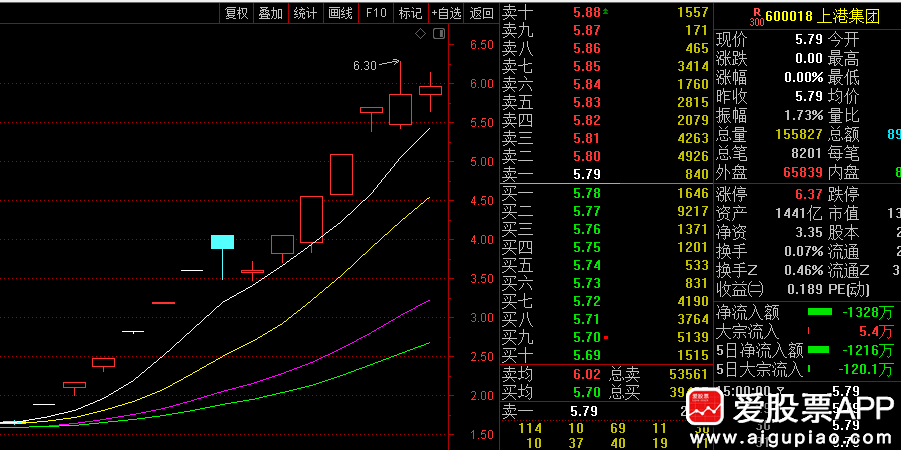Click the diamond marker icon above the chart
This screenshot has height=450, width=901.
coord(421,33)
